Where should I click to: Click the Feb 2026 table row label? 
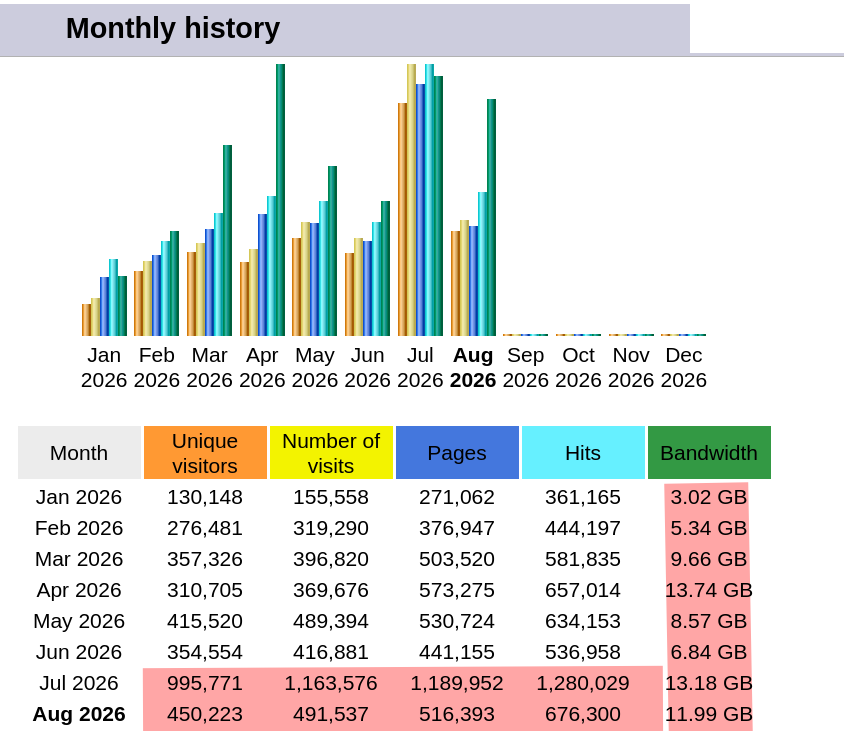click(x=79, y=528)
